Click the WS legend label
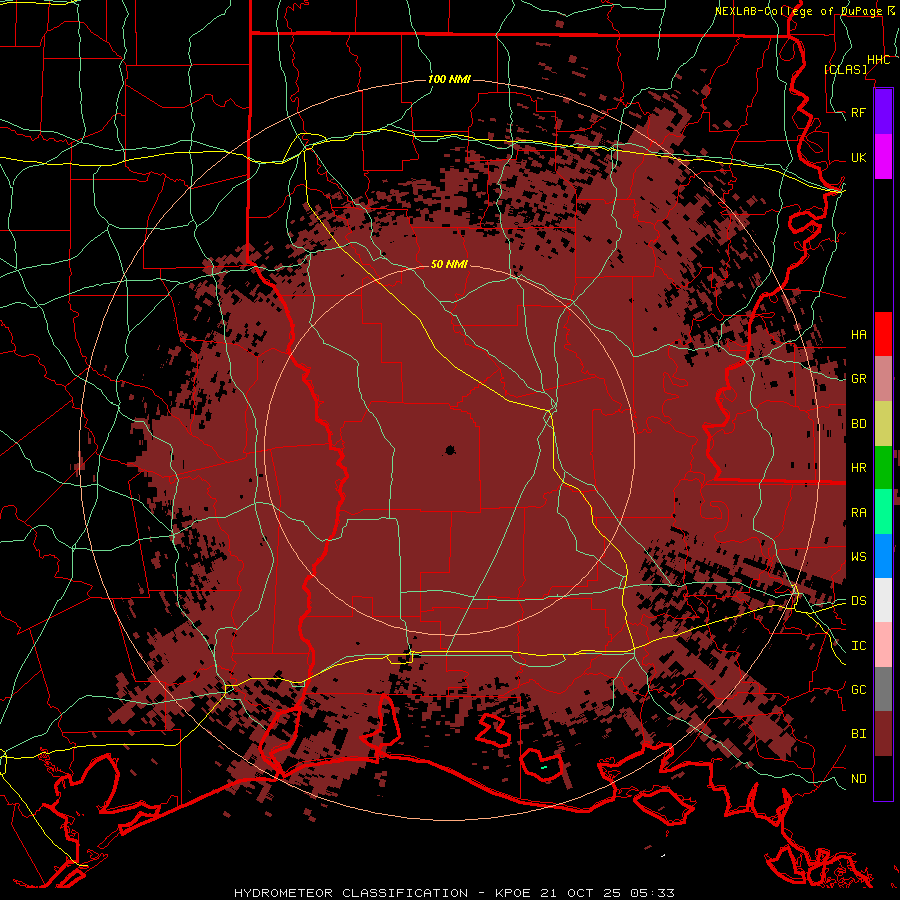The width and height of the screenshot is (900, 900). click(859, 557)
